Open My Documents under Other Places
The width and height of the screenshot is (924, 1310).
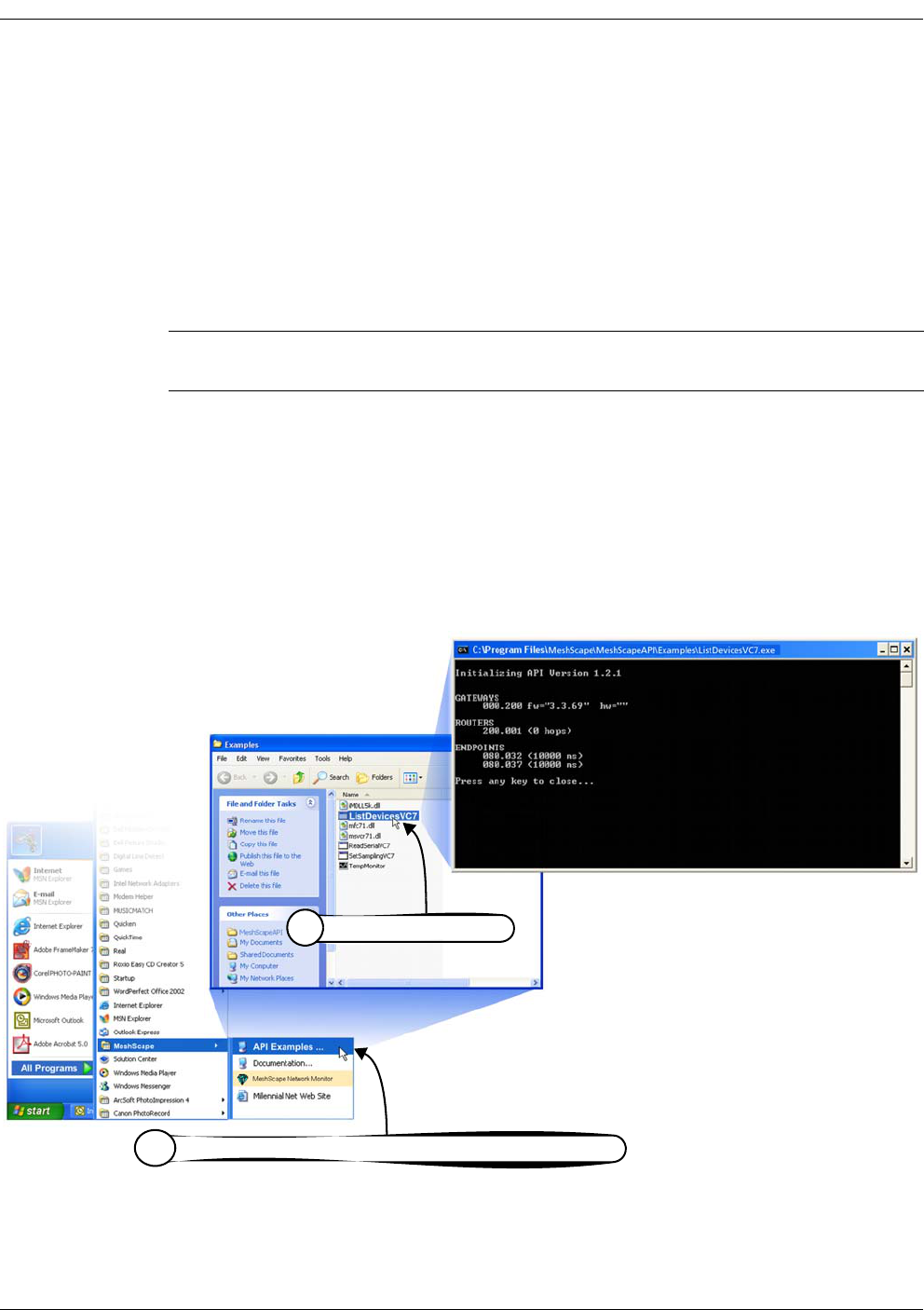coord(255,943)
